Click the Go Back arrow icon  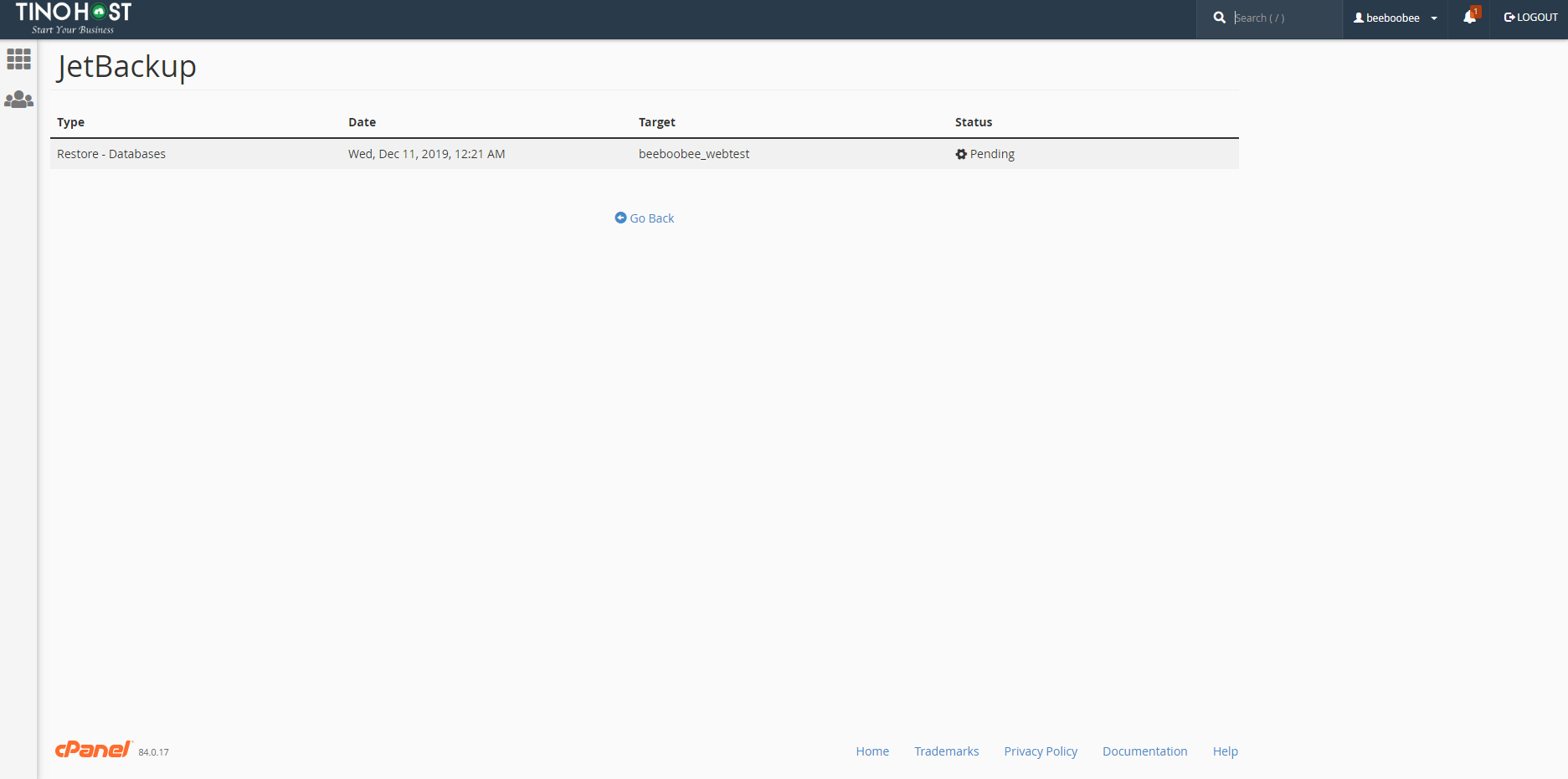pyautogui.click(x=620, y=218)
